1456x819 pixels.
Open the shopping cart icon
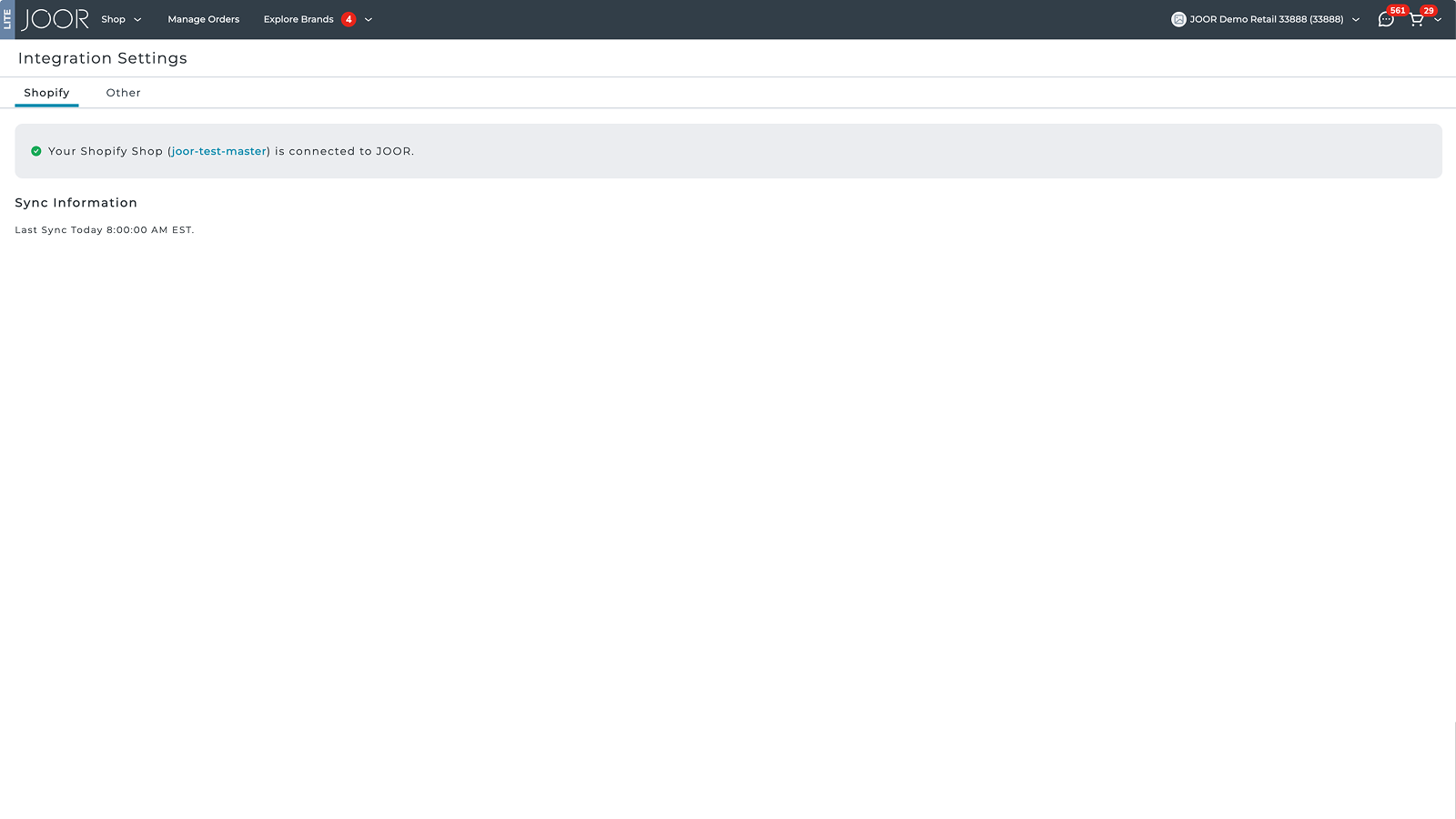pos(1416,20)
